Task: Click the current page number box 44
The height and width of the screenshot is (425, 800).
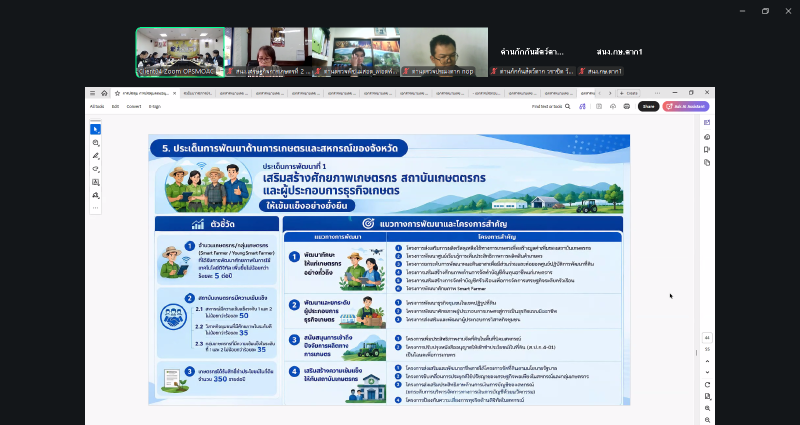Action: tap(707, 338)
